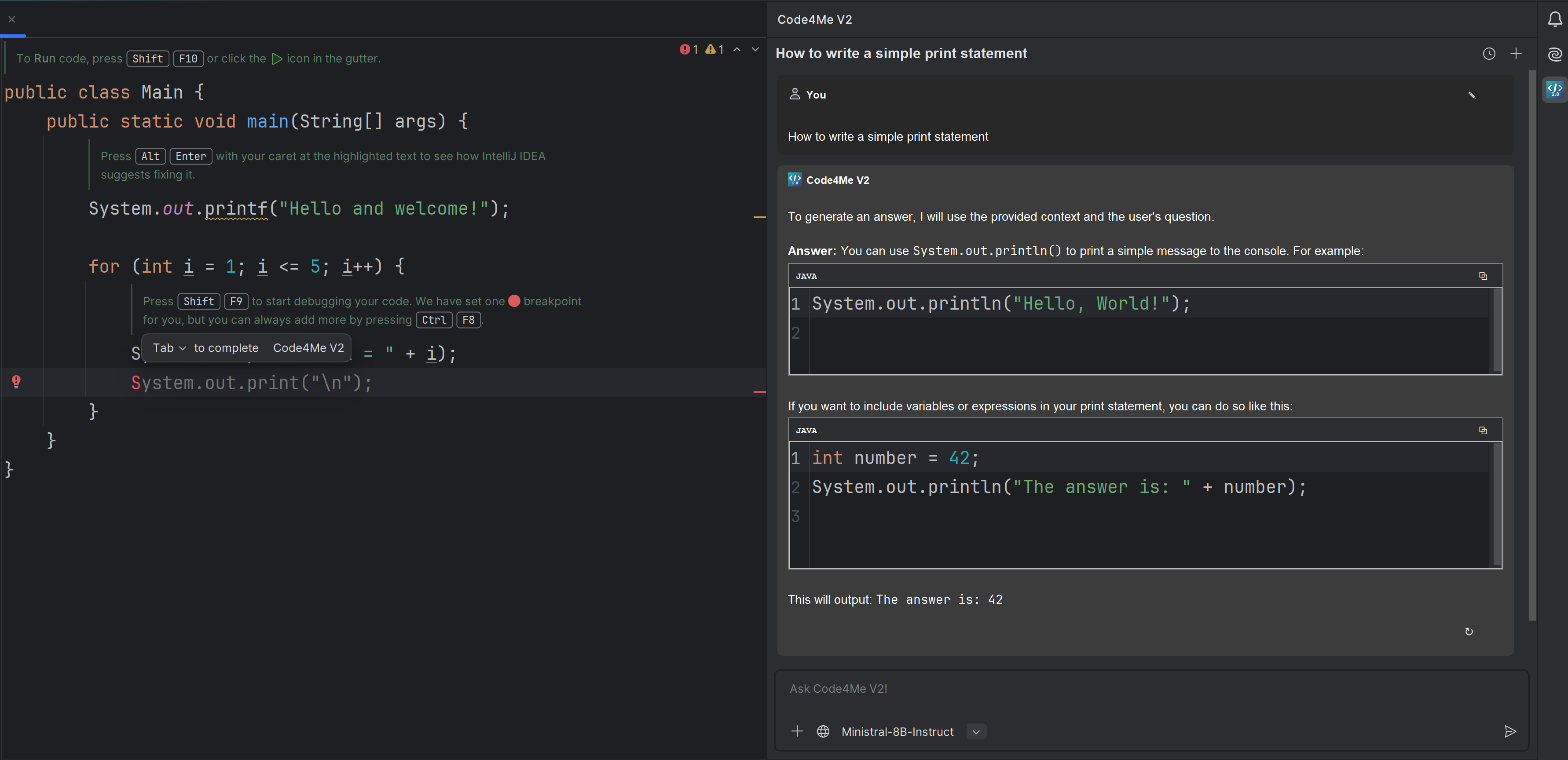Add attachment with plus in chat input

[x=797, y=731]
